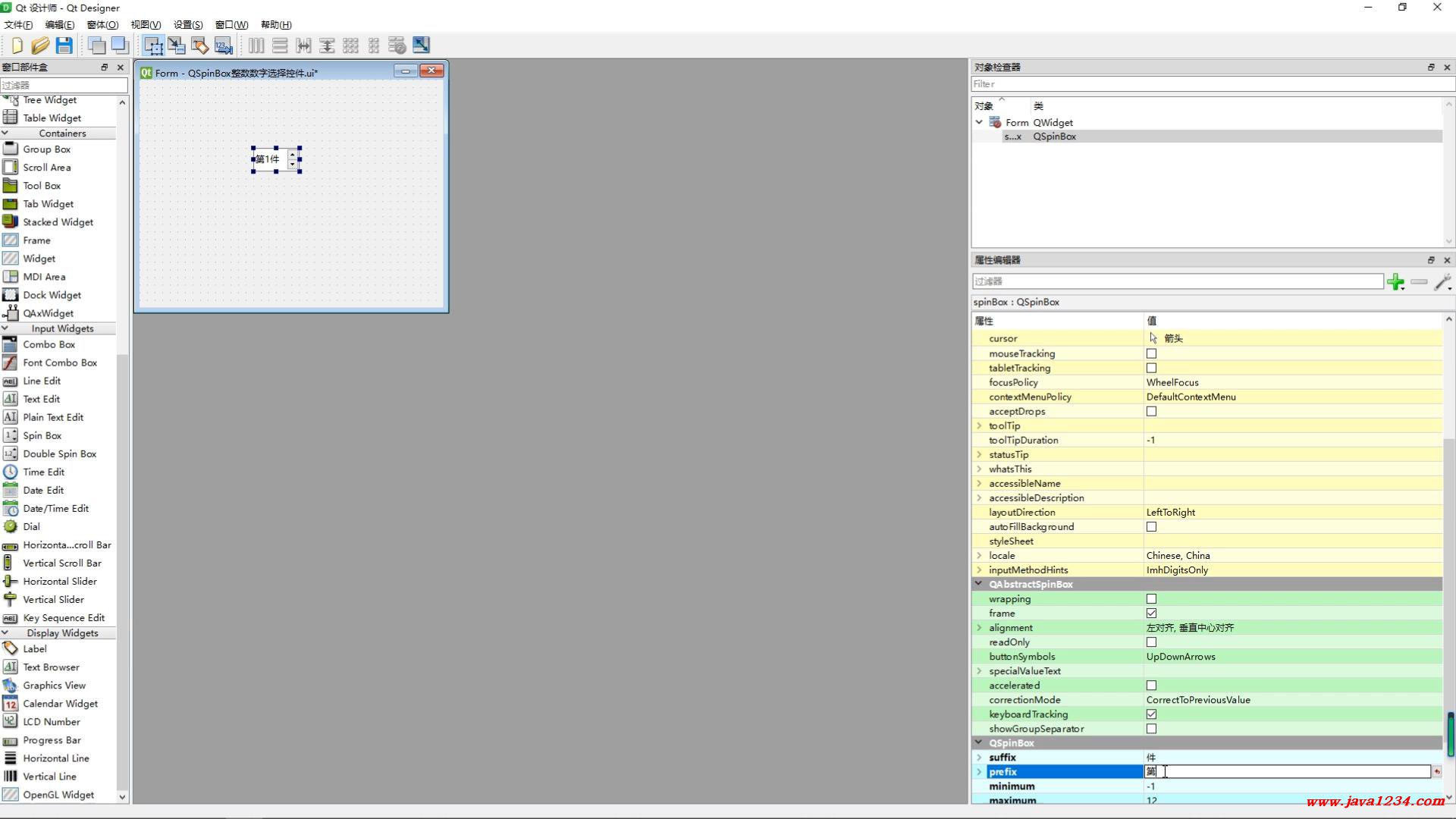The height and width of the screenshot is (819, 1456).
Task: Uncheck keyboardTracking checkbox
Action: [1151, 714]
